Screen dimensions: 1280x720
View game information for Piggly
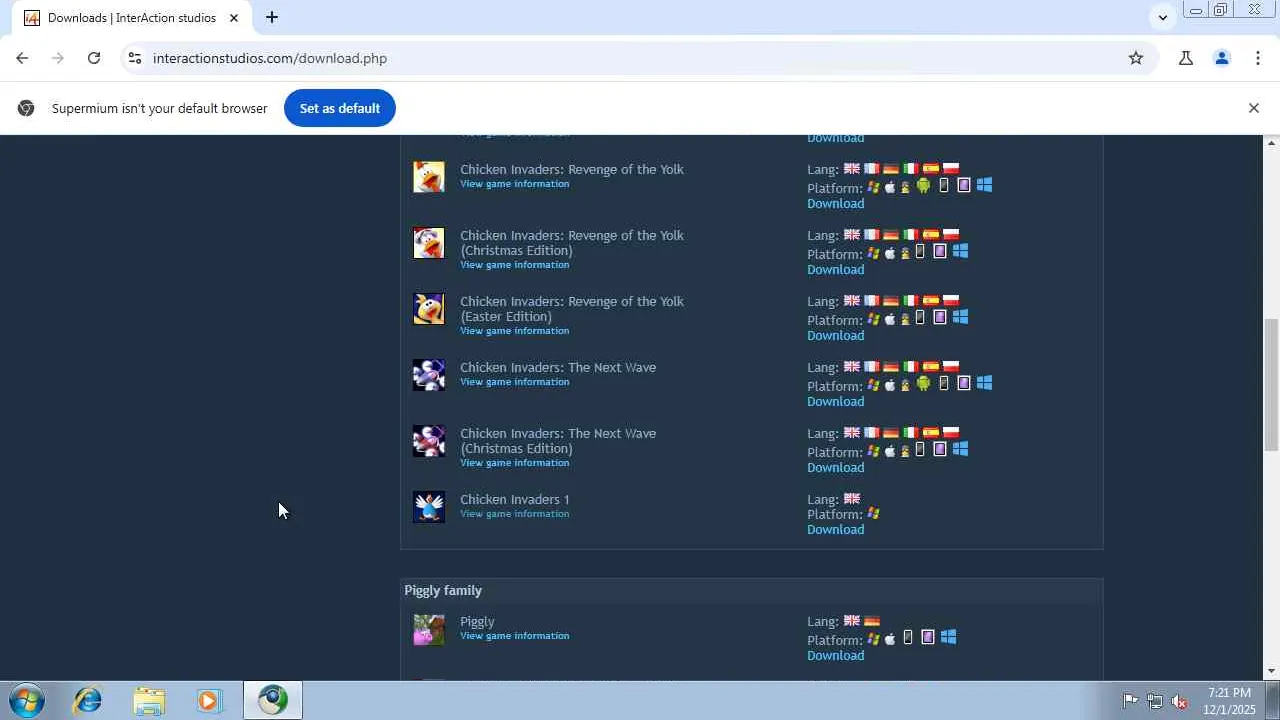pos(515,636)
